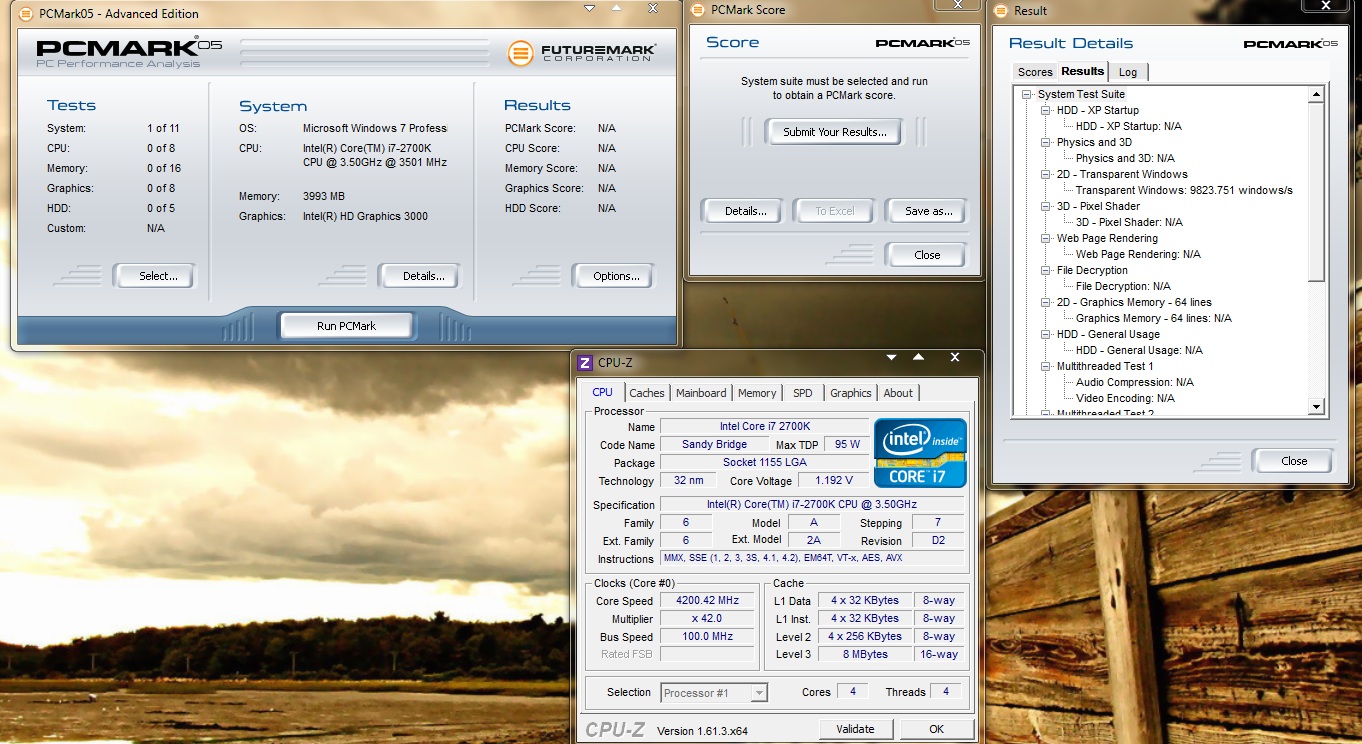
Task: Click the Intel Core i7 logo badge
Action: point(920,452)
